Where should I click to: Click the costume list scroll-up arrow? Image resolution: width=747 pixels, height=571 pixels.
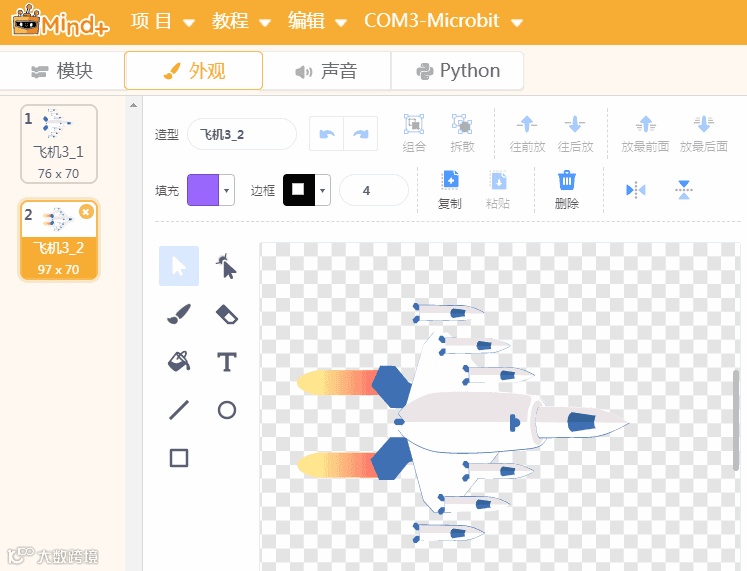(133, 105)
